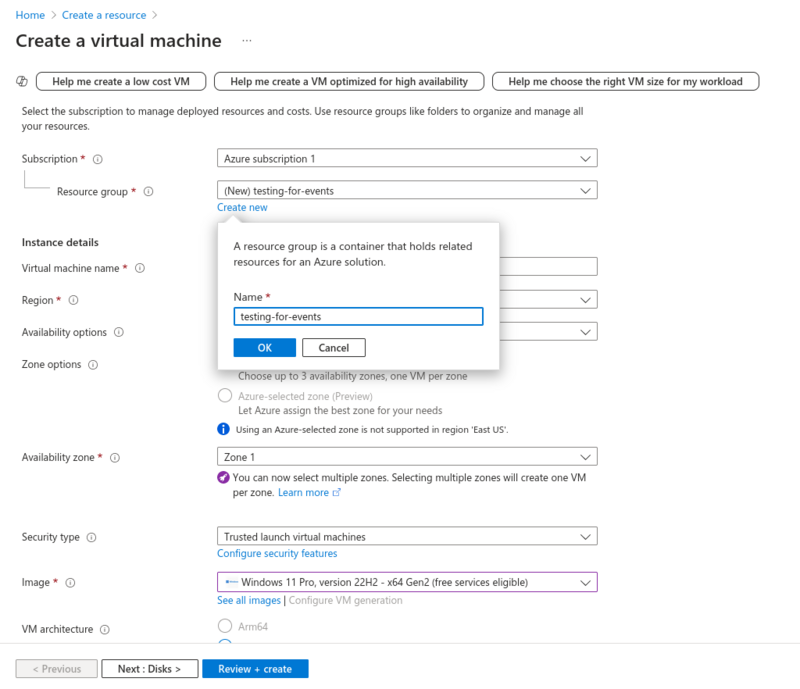Expand the Availability options dropdown arrow
This screenshot has height=689, width=800.
(585, 332)
